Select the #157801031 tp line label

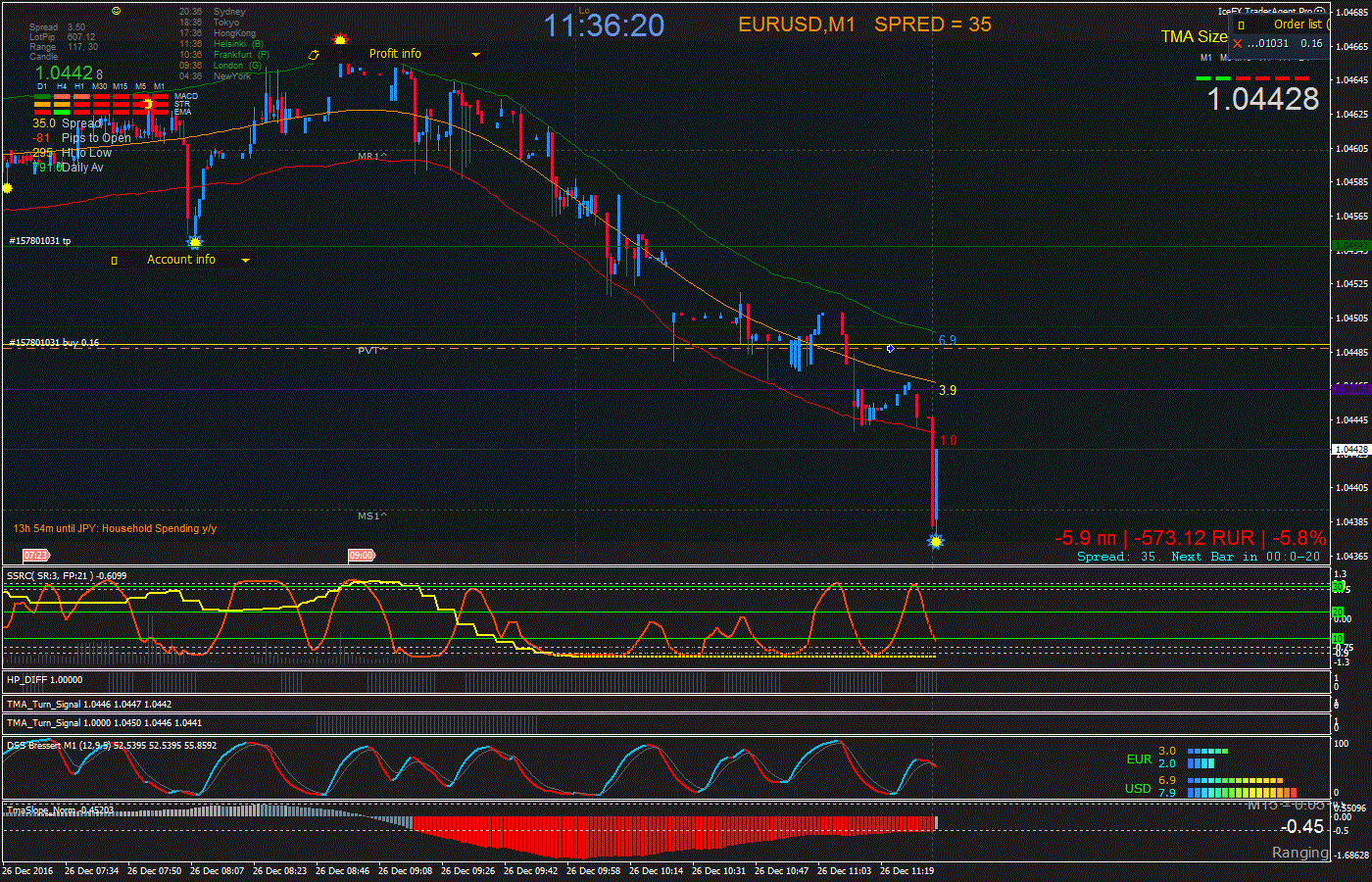[x=40, y=241]
